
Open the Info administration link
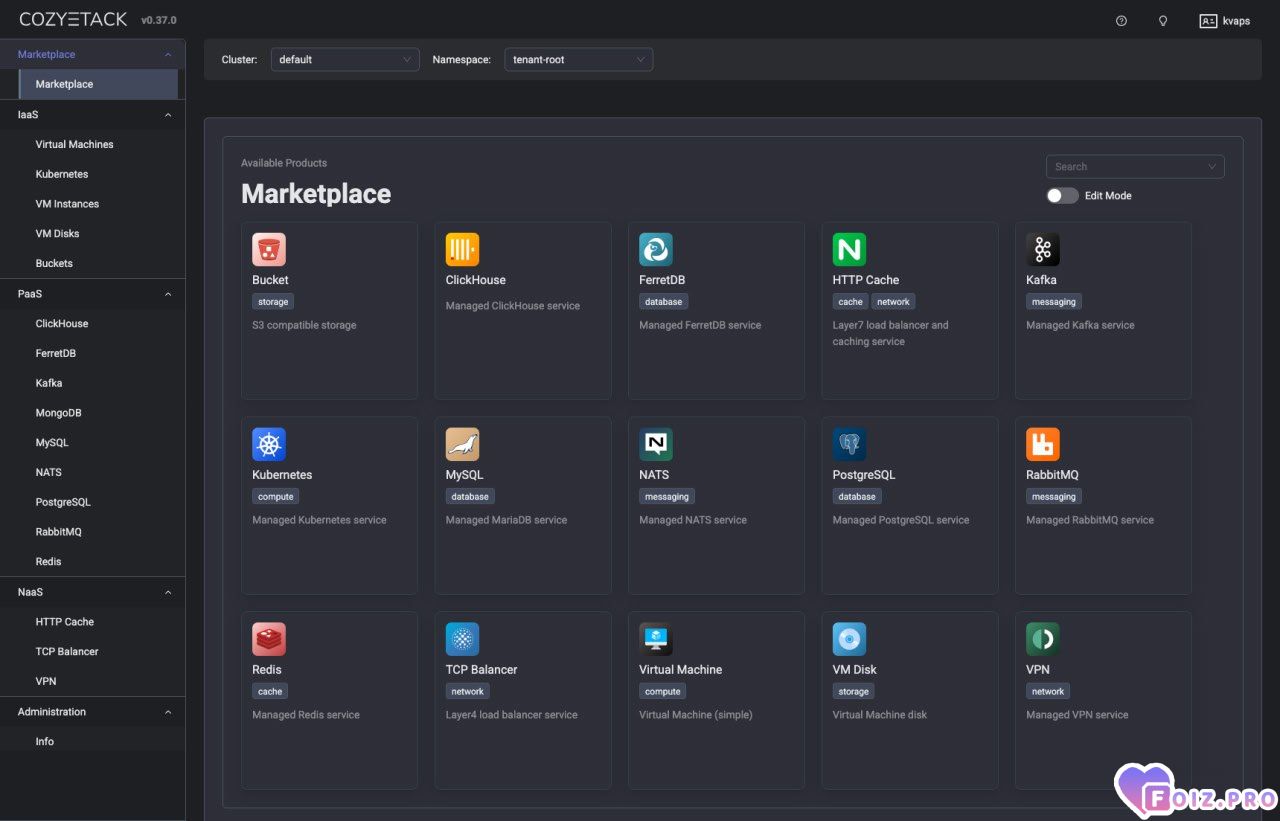(45, 742)
